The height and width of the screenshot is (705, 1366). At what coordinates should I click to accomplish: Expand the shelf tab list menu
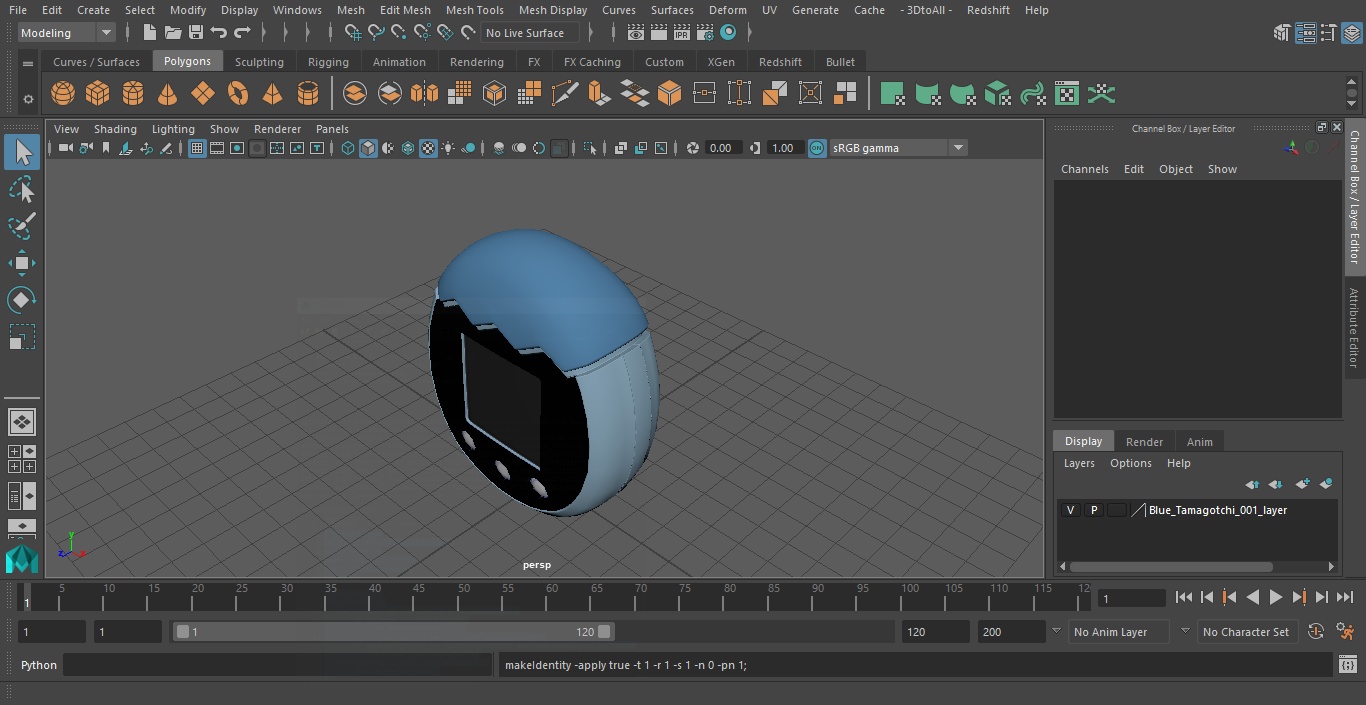point(28,62)
